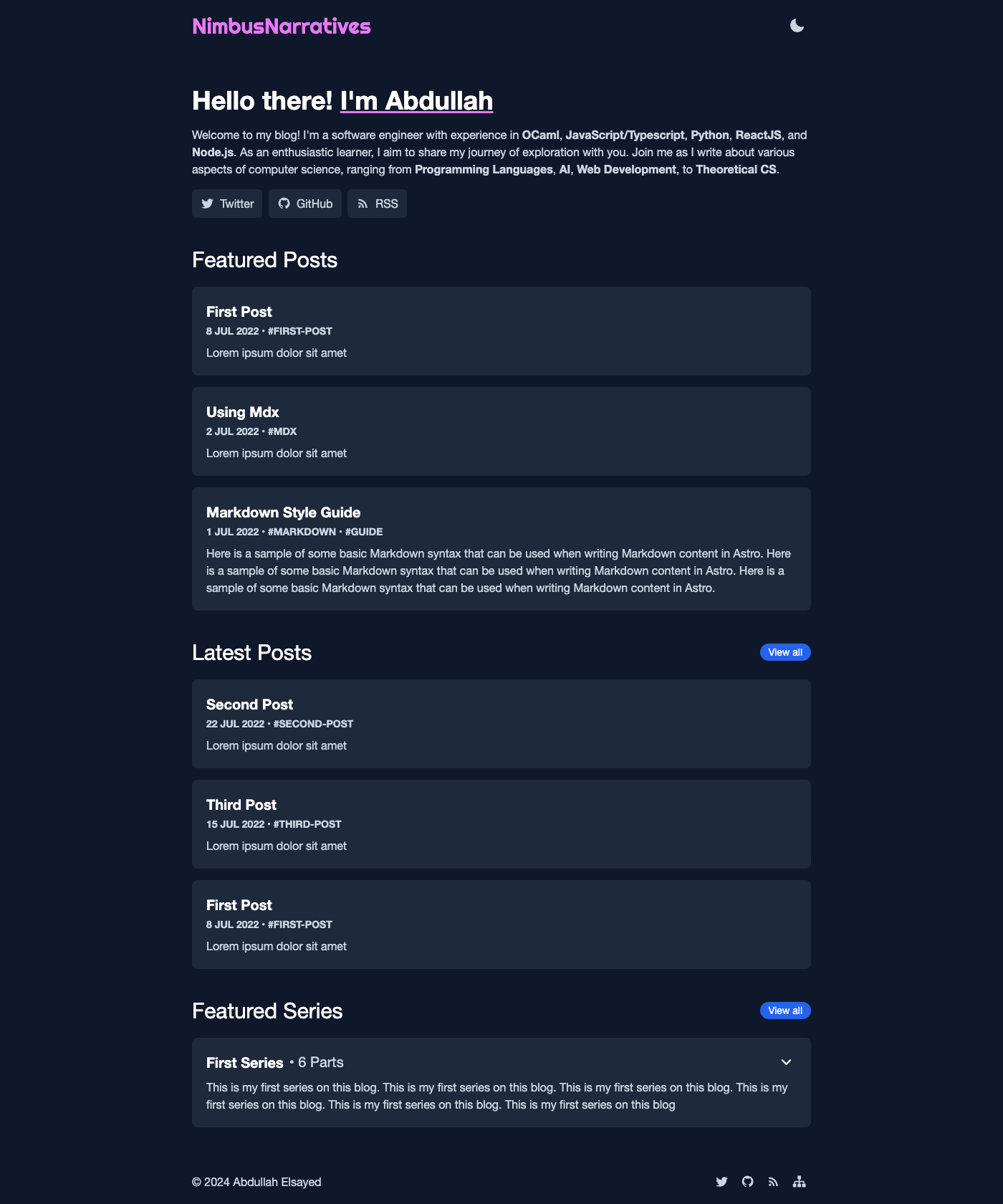1003x1204 pixels.
Task: Collapse the First Series chevron
Action: point(787,1063)
